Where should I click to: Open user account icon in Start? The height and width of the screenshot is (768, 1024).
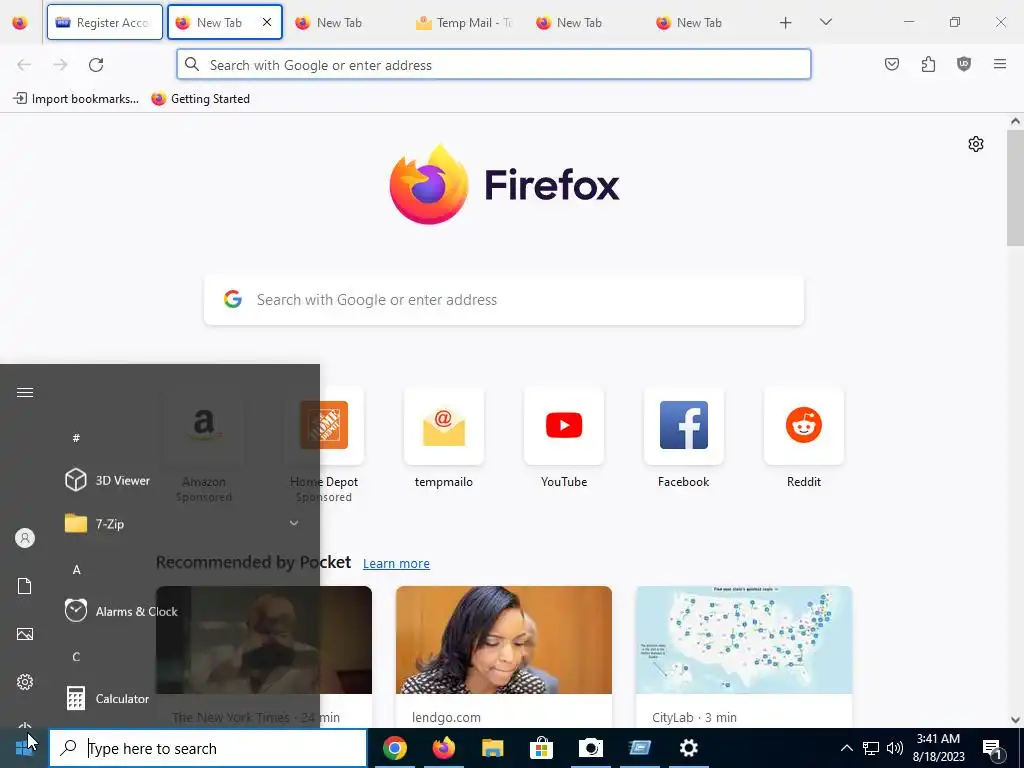(25, 538)
